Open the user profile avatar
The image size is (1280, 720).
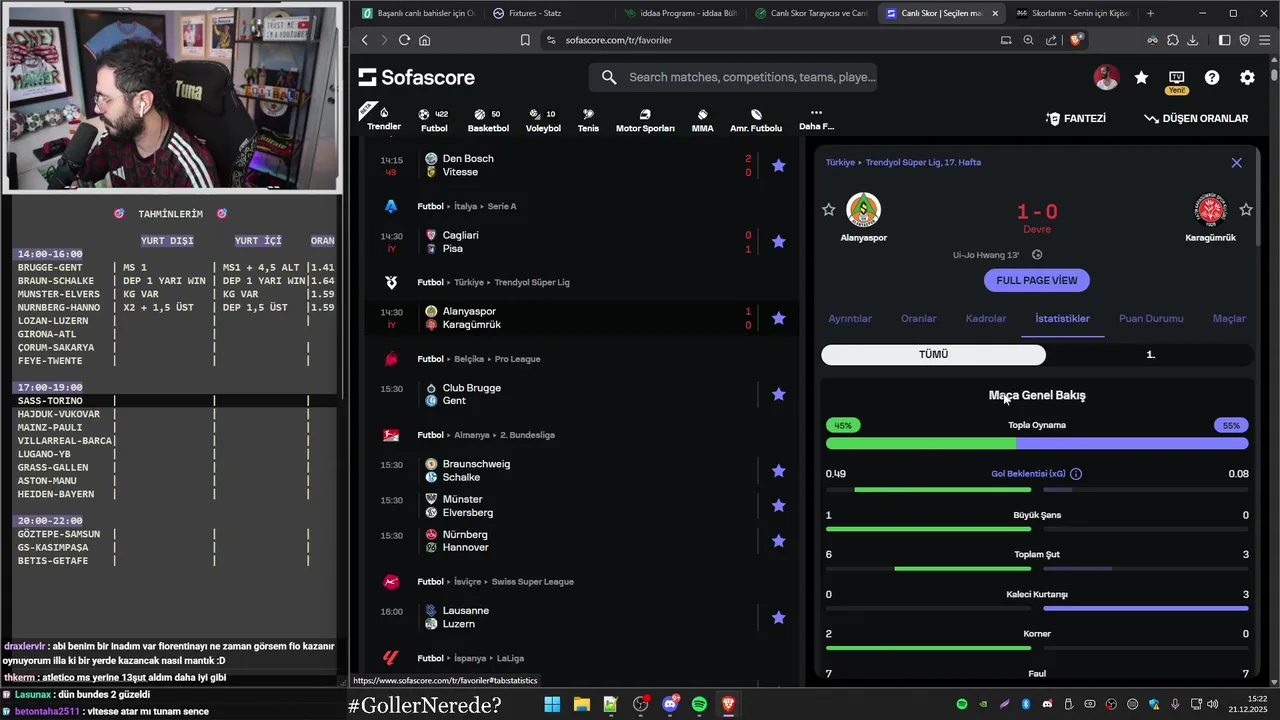(1106, 77)
